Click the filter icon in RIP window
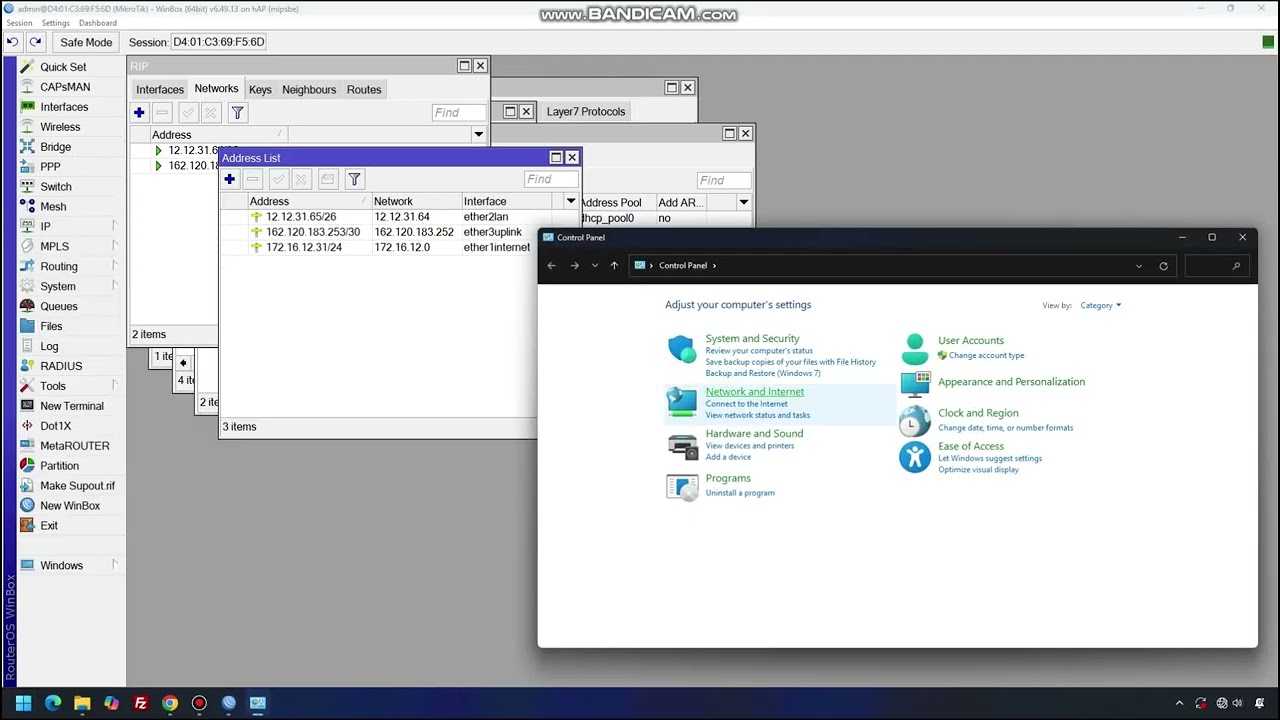The width and height of the screenshot is (1280, 720). (237, 112)
